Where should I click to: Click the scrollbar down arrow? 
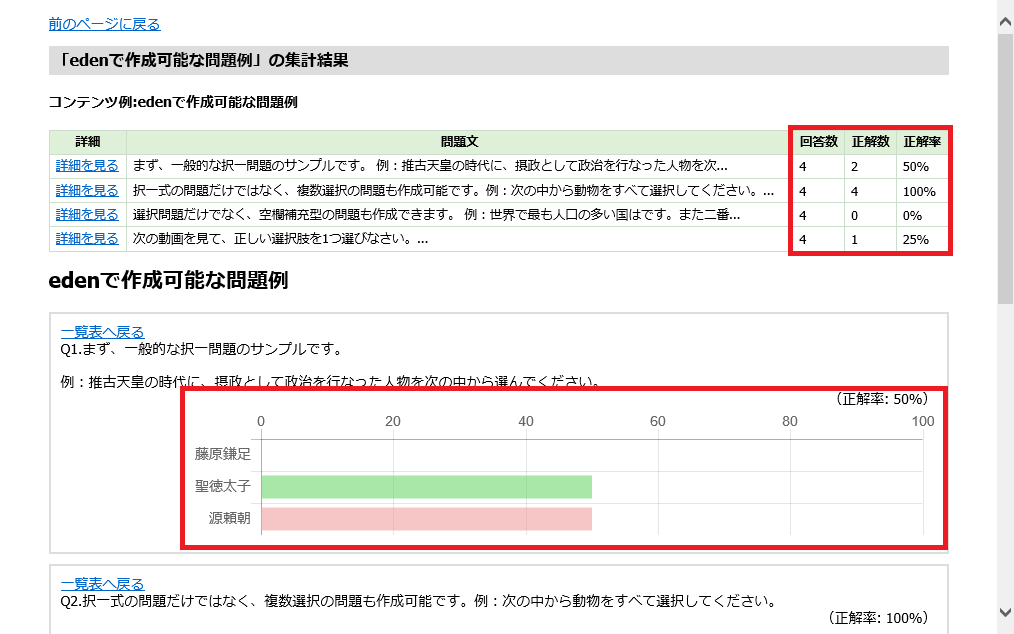(1005, 612)
